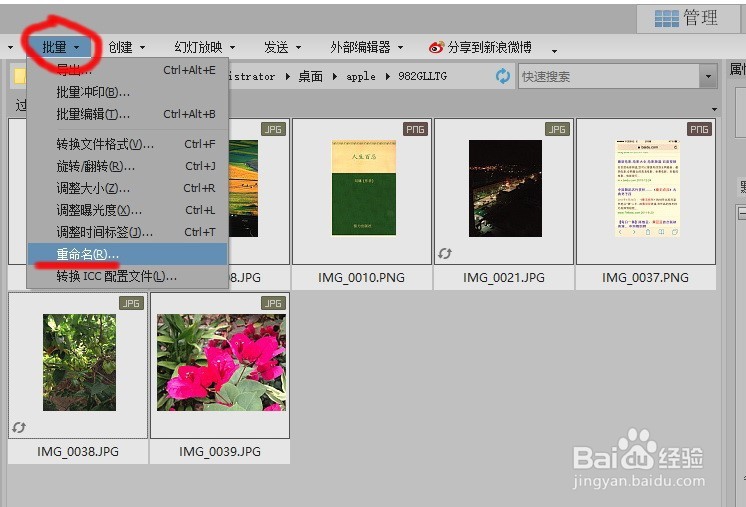Open the 幻灯放映 (Slideshow) menu

[205, 47]
